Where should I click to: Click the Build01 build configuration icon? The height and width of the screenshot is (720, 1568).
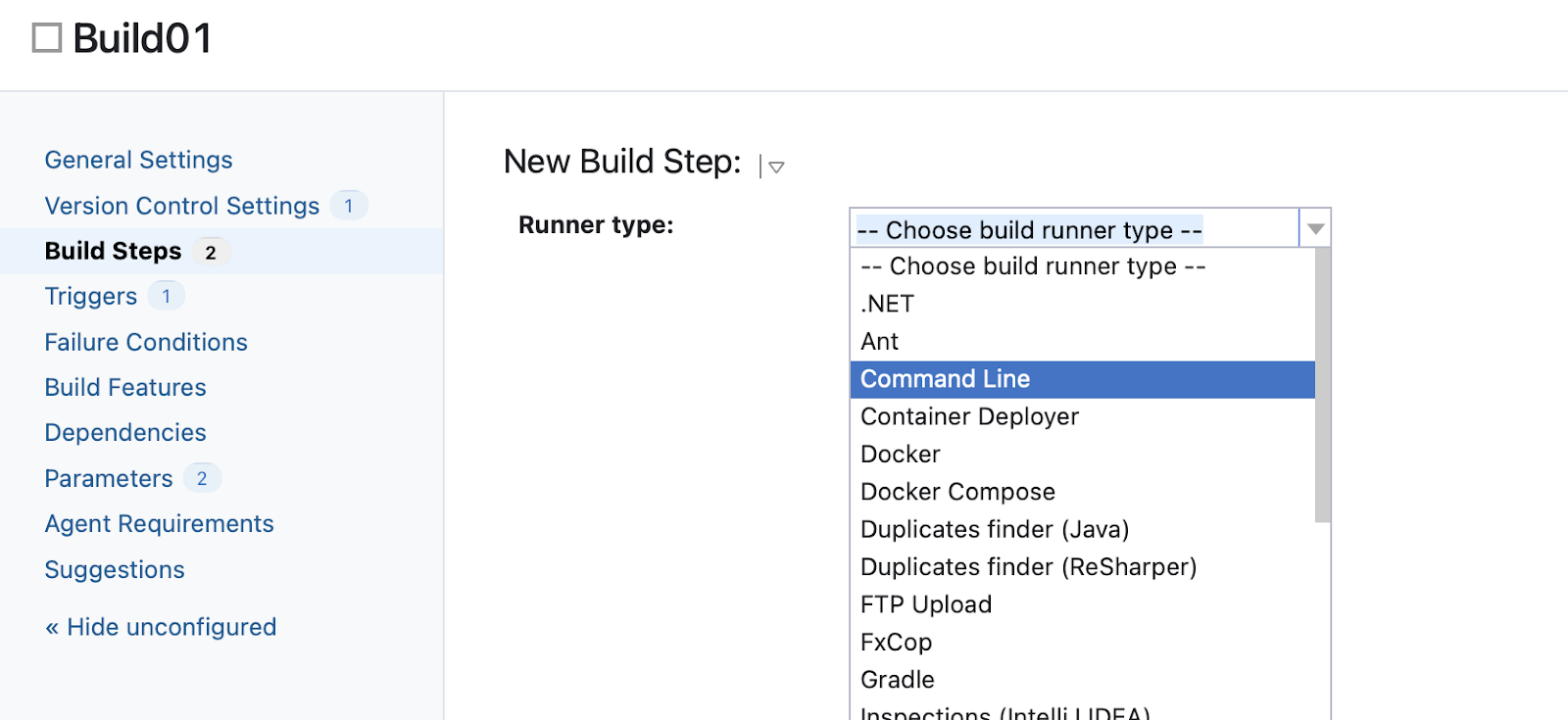(x=47, y=38)
